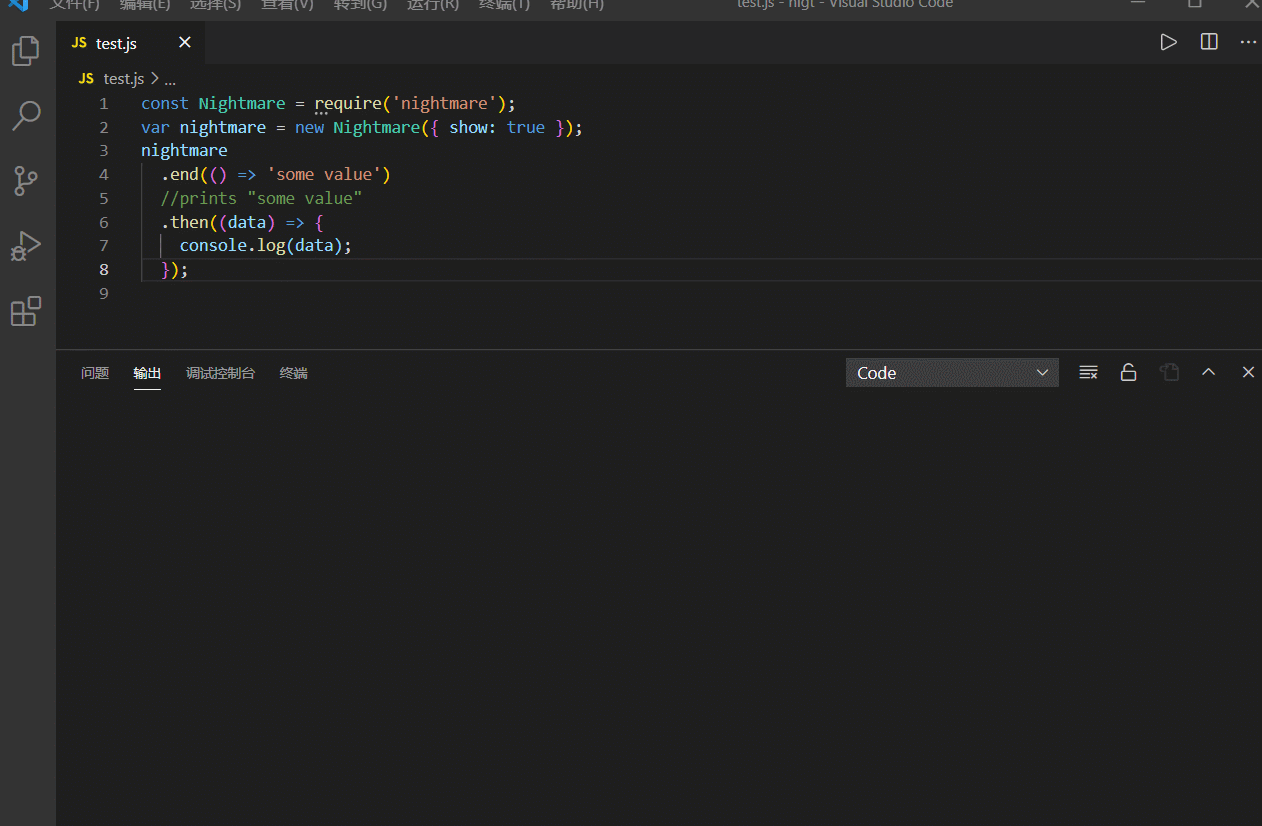Click test.js in the breadcrumb
This screenshot has width=1262, height=826.
click(x=124, y=78)
